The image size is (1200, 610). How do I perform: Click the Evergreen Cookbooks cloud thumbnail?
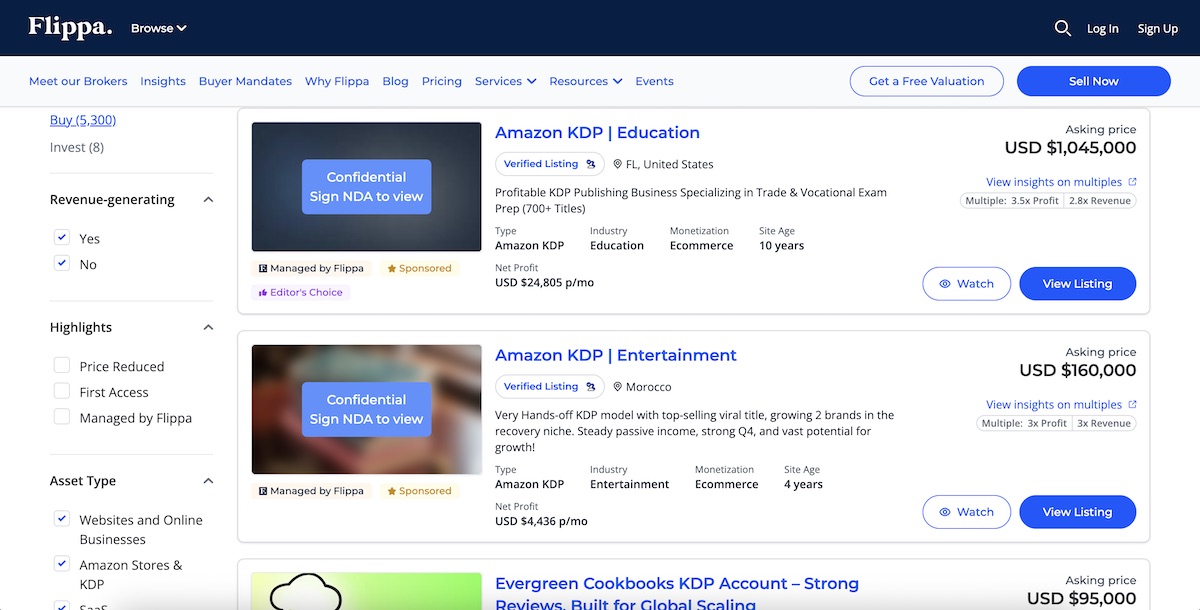pyautogui.click(x=367, y=591)
